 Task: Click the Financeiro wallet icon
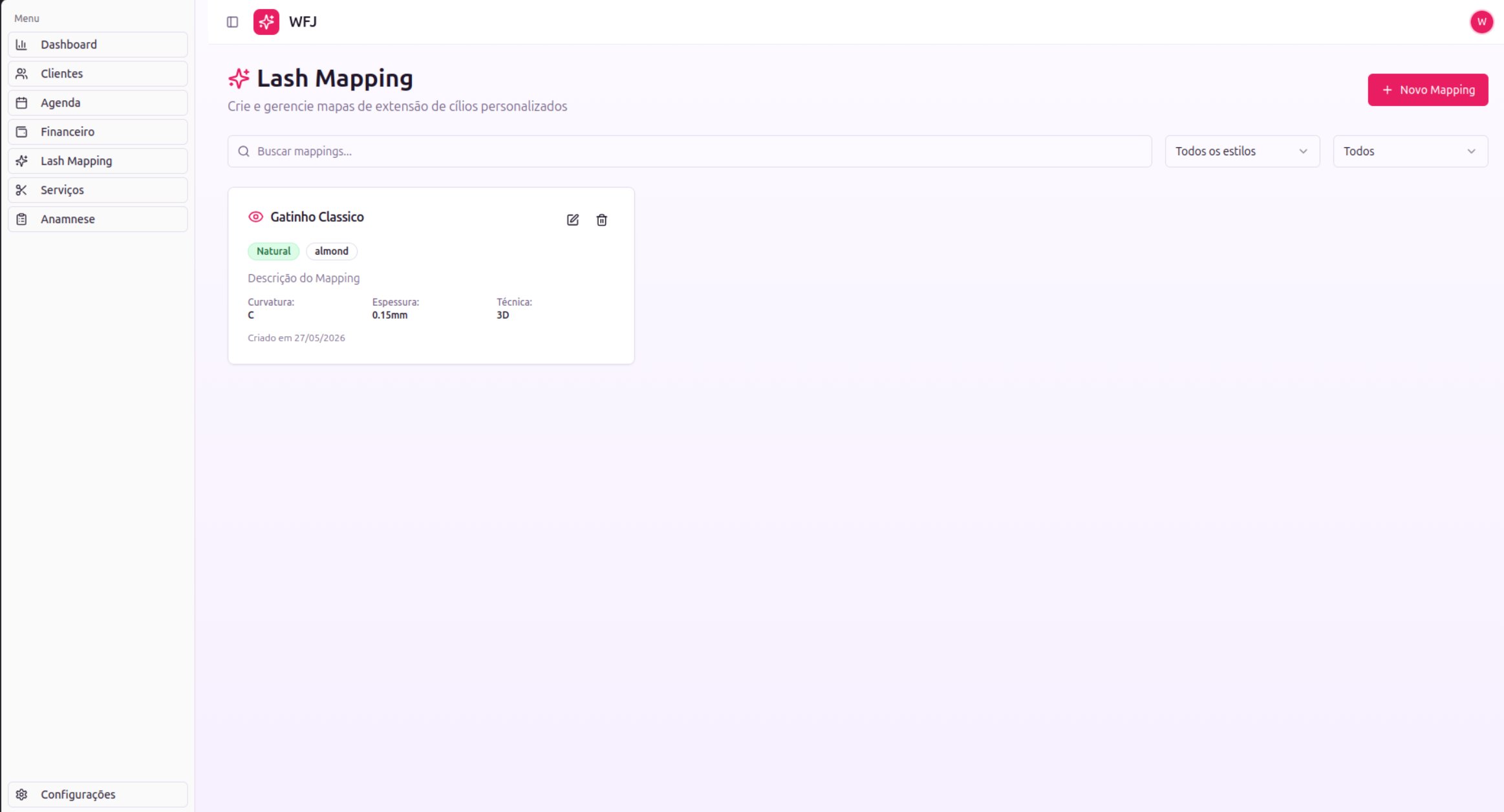(x=21, y=132)
